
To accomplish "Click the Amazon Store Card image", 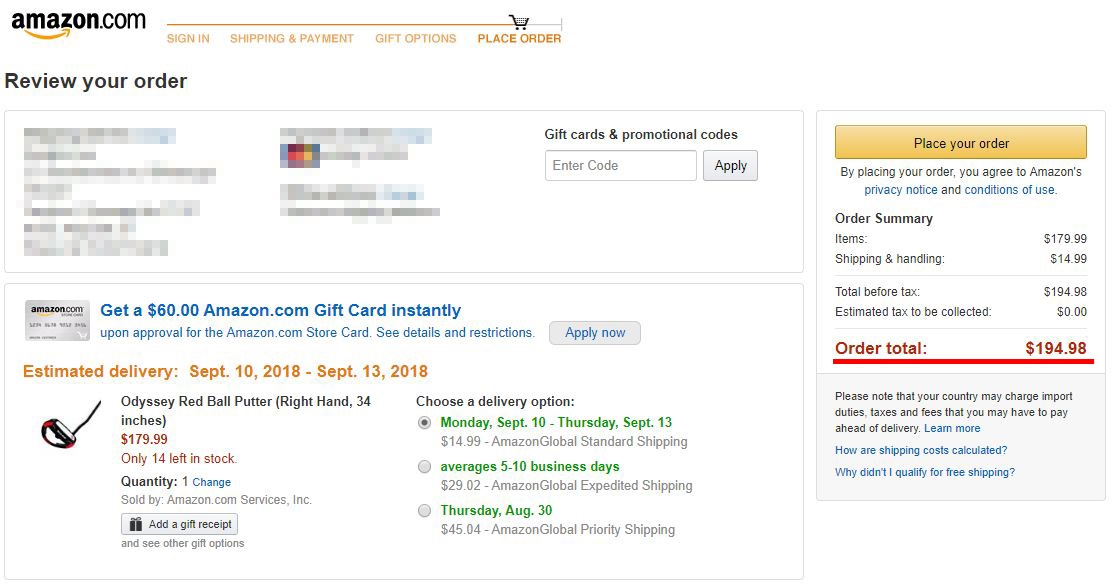I will point(57,320).
